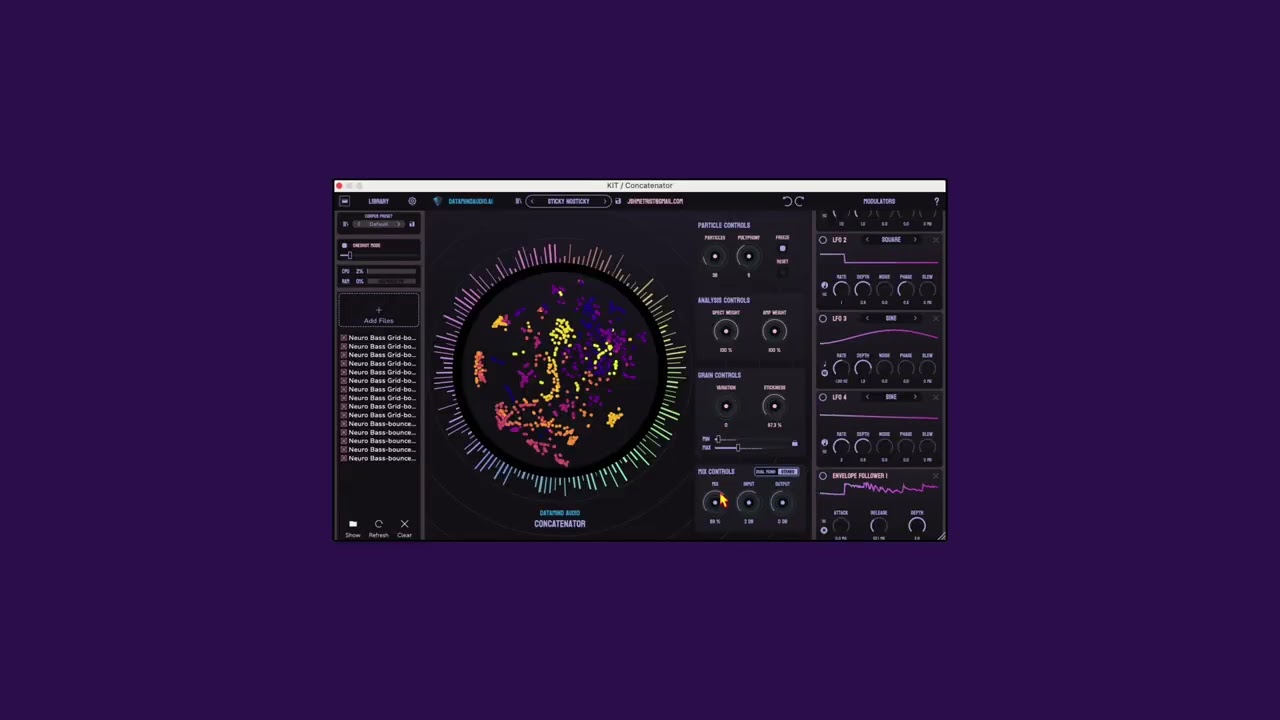The image size is (1280, 720).
Task: Click the Spect Weight knob
Action: coord(726,331)
